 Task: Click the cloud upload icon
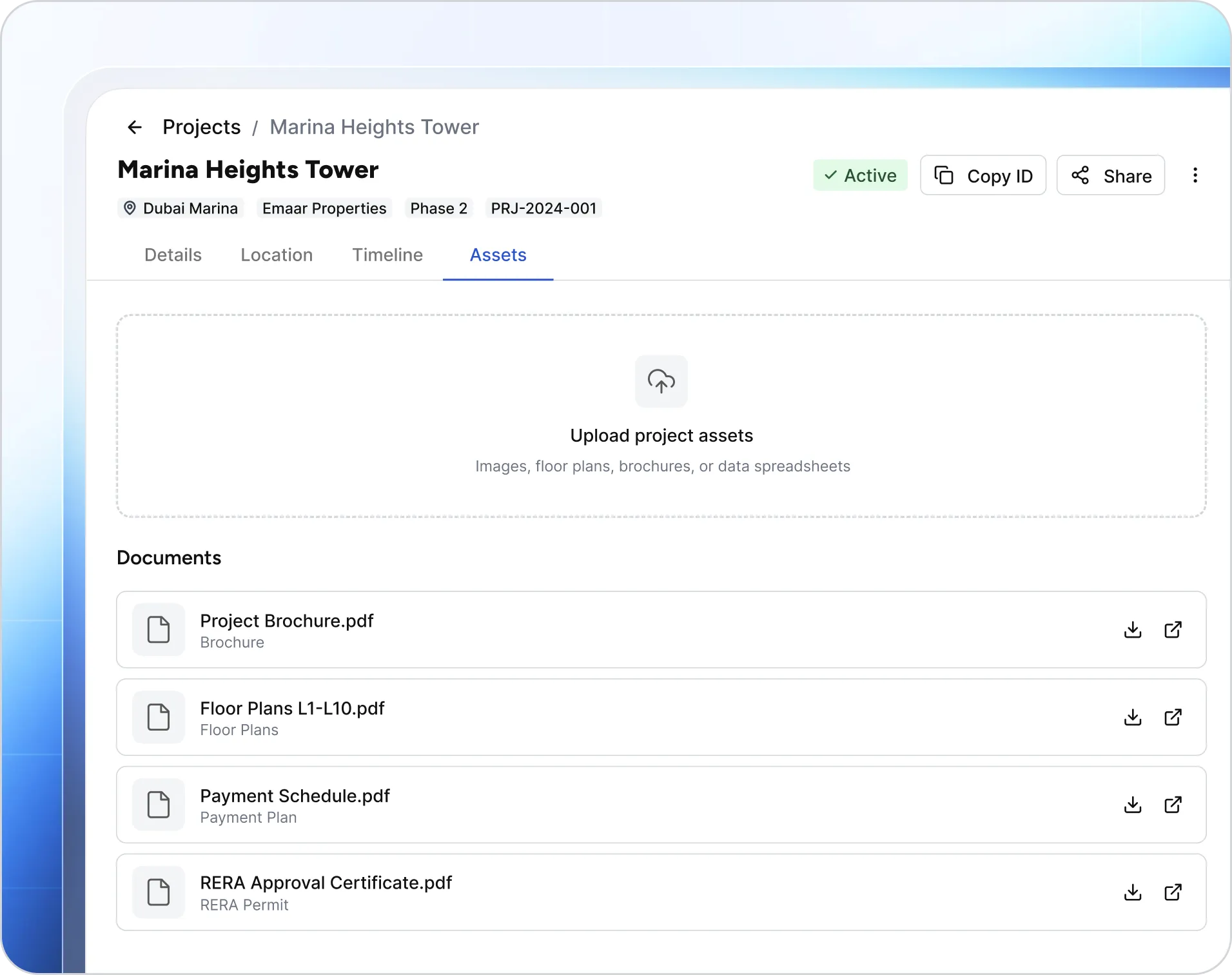[x=661, y=381]
